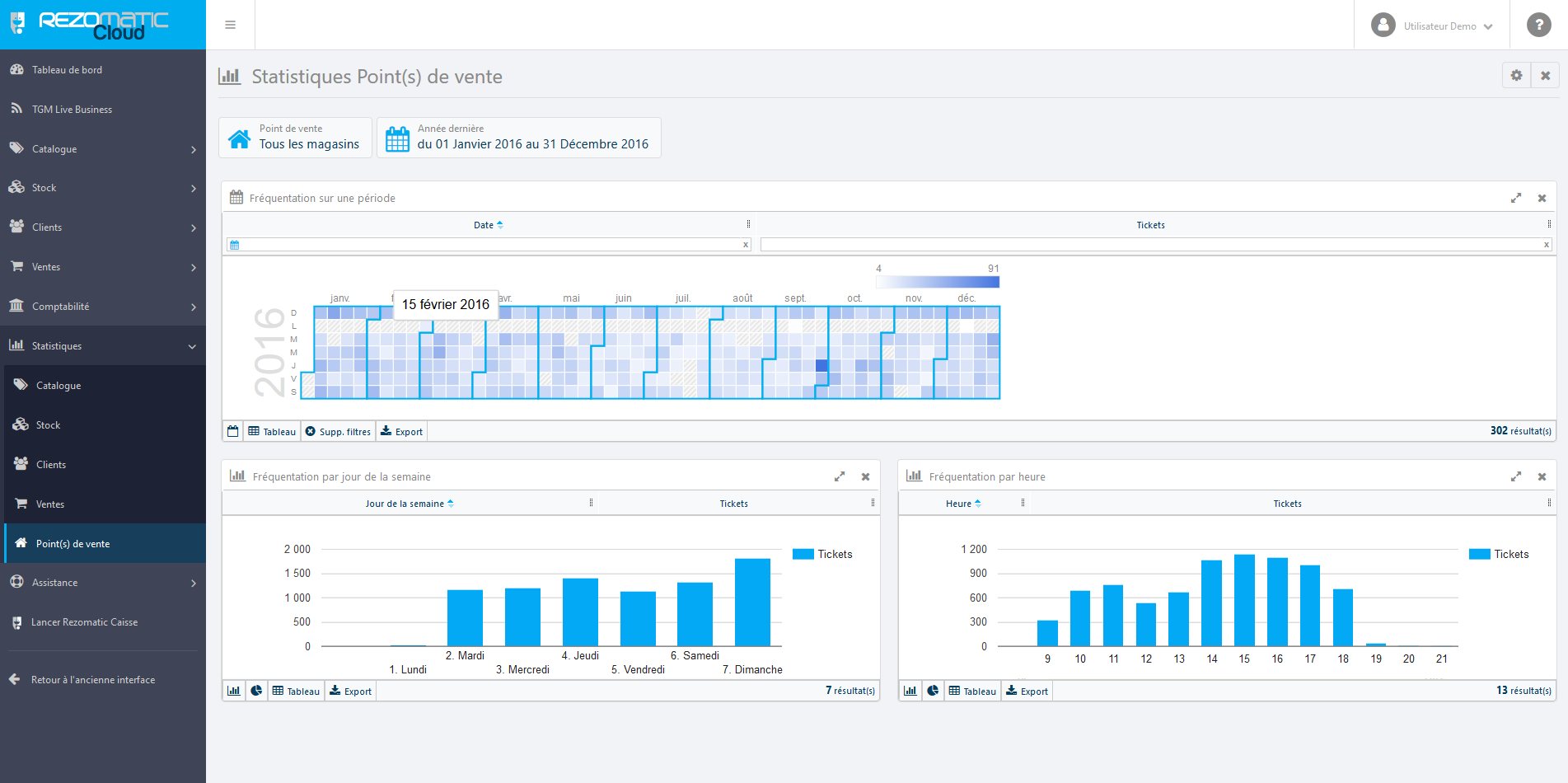This screenshot has width=1568, height=783.
Task: Expand the Assistance menu
Action: click(103, 583)
